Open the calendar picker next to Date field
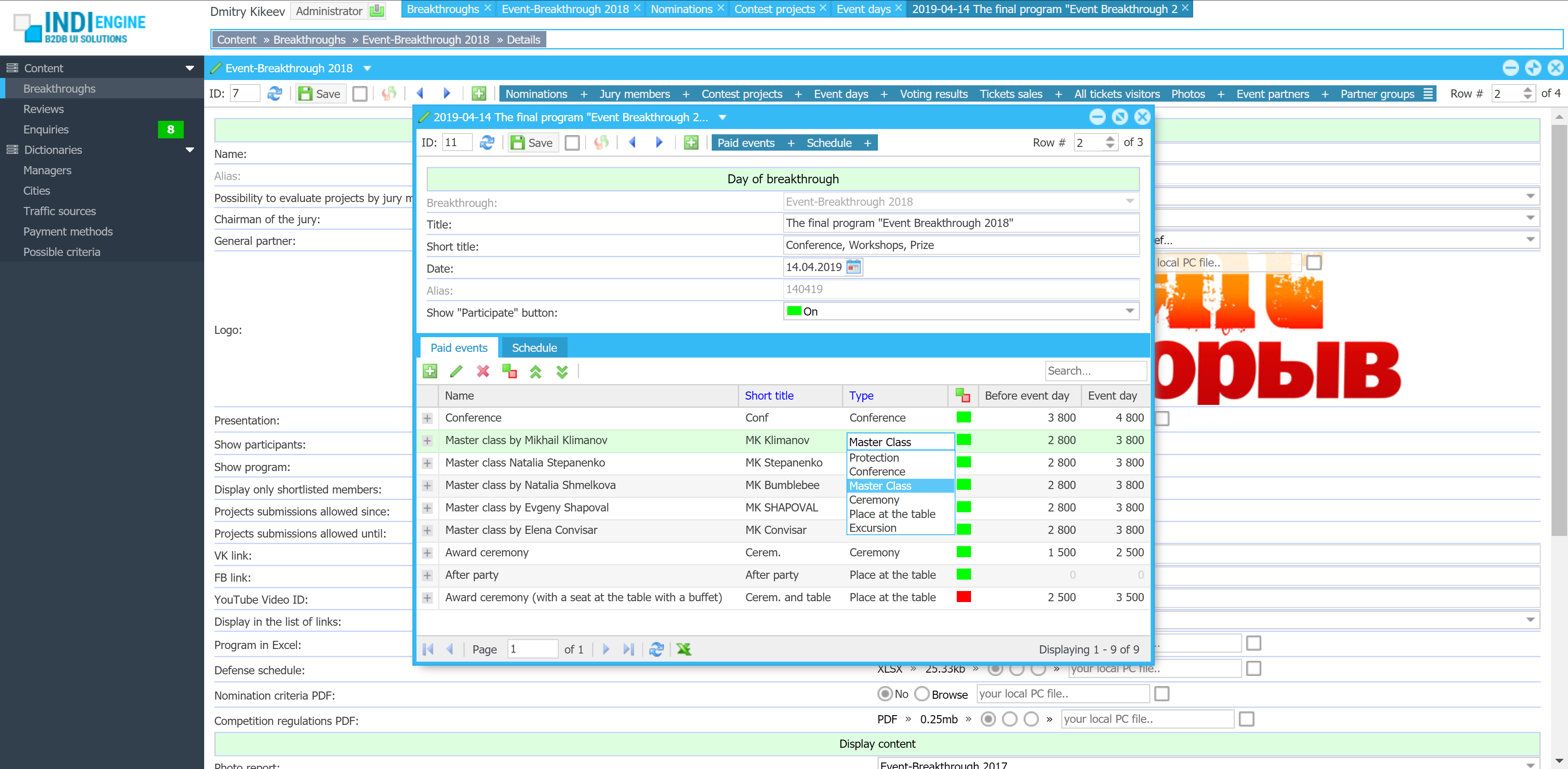 [x=853, y=267]
